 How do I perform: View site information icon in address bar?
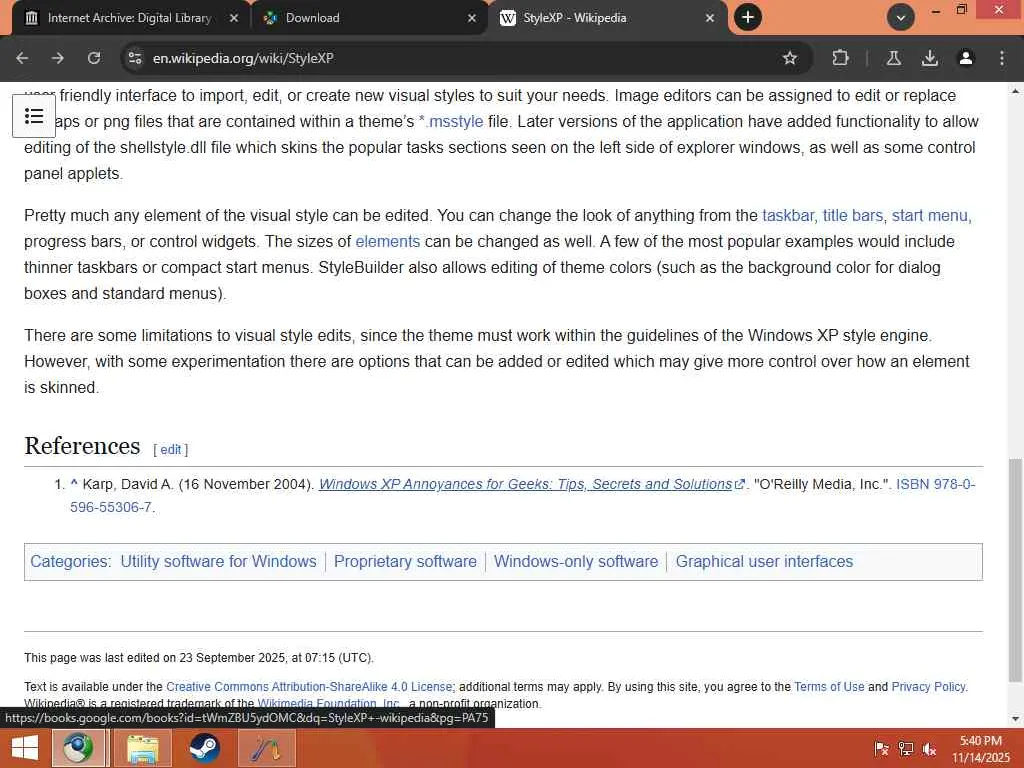point(135,58)
